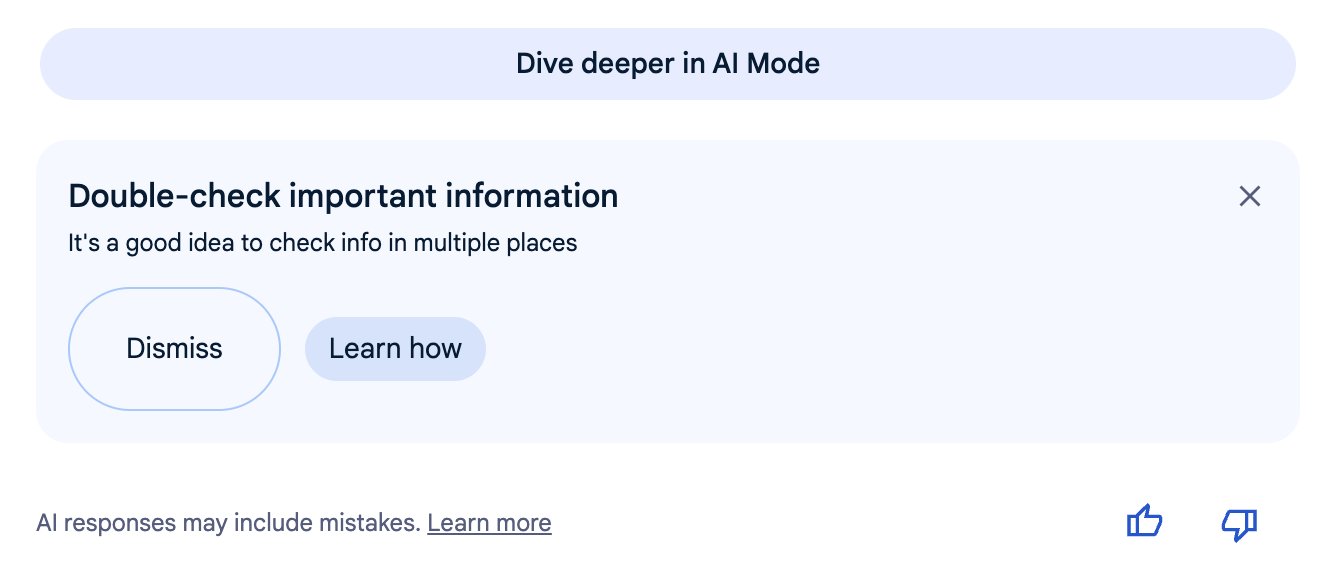
Task: Give negative feedback with the dislike icon
Action: 1239,523
